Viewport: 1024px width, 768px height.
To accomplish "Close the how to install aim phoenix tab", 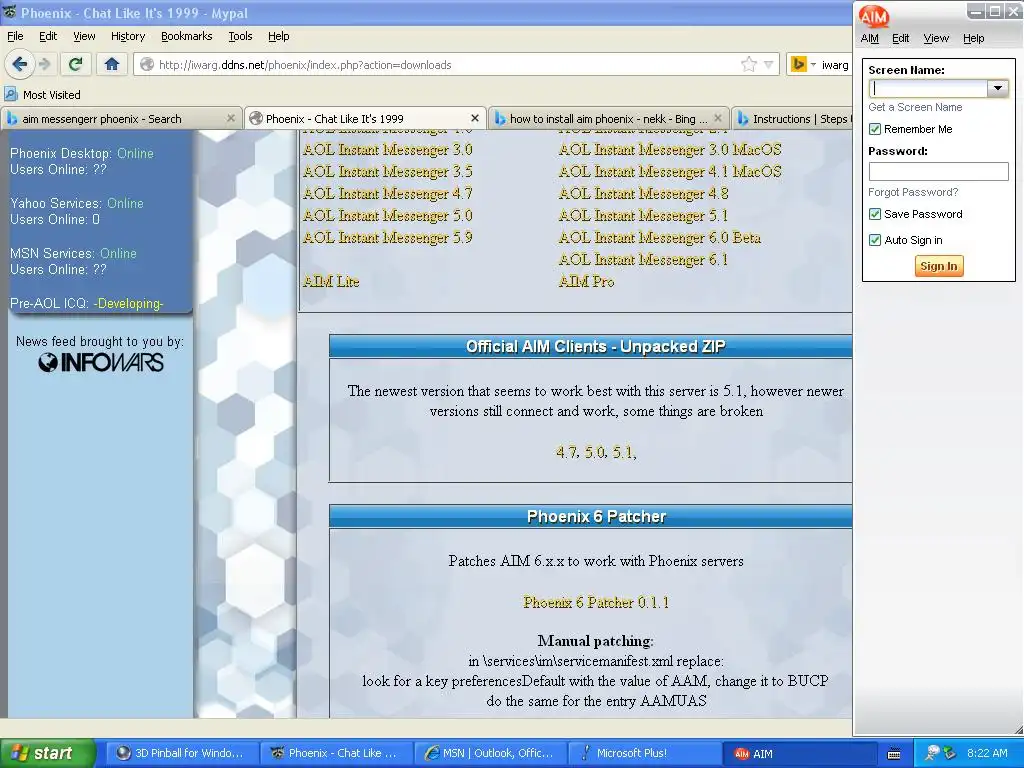I will (x=718, y=118).
